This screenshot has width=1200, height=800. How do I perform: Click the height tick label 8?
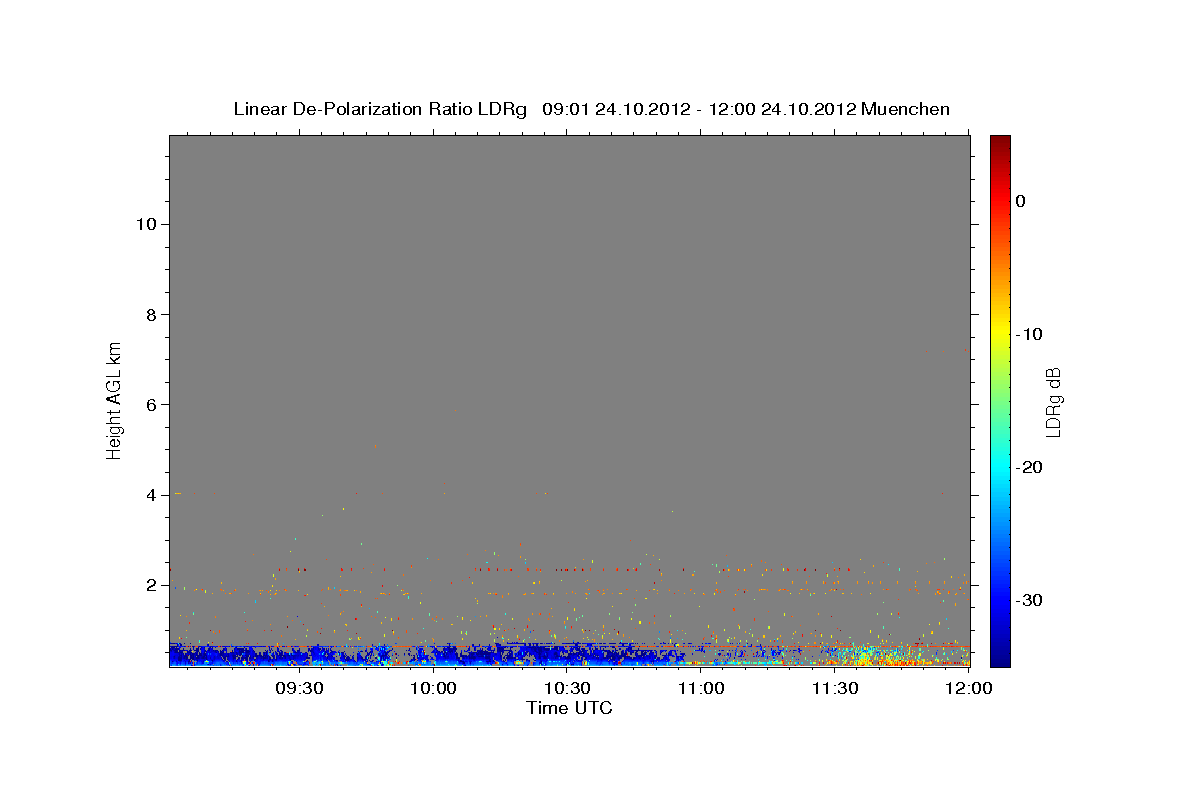click(x=152, y=315)
